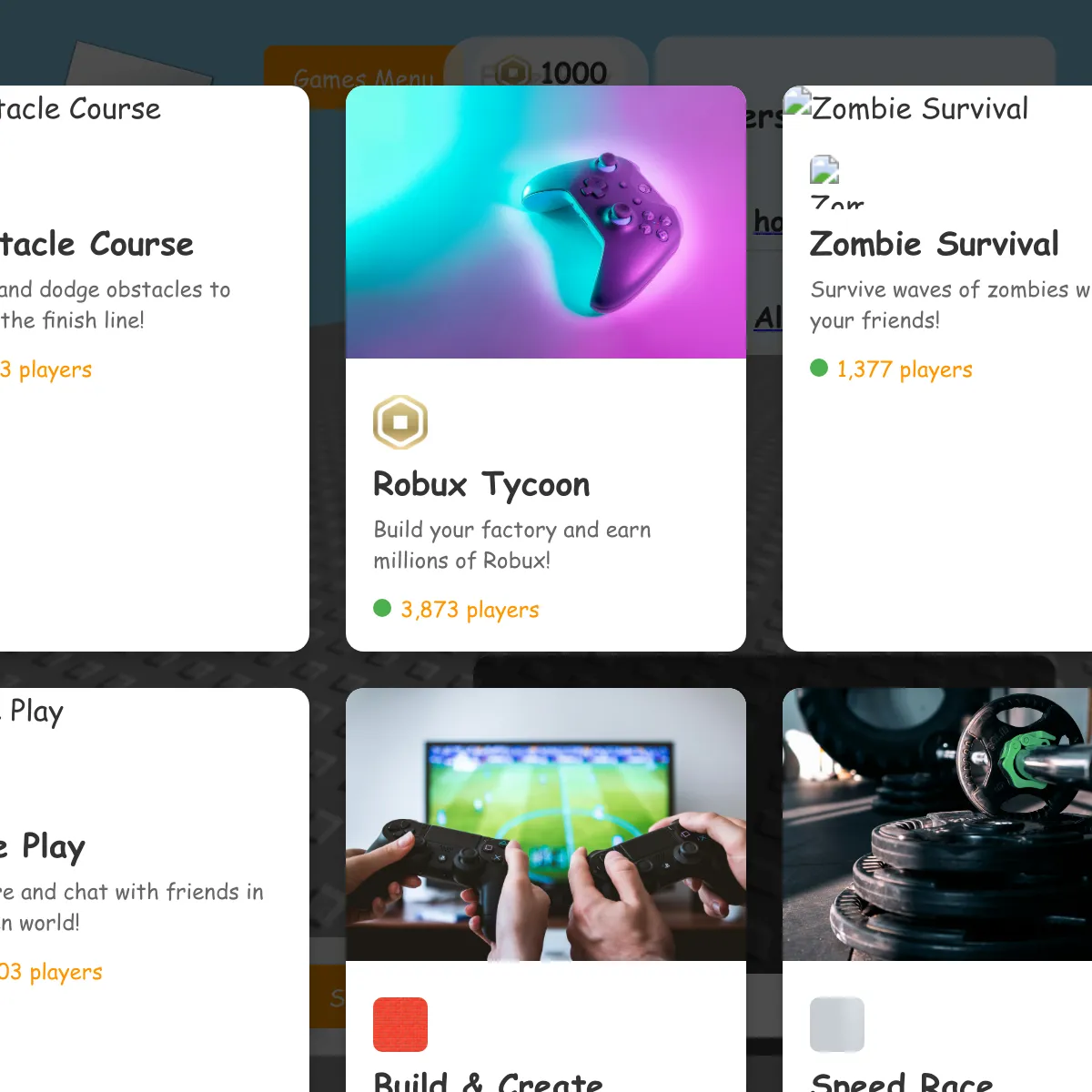
Task: Click the red Build & Create game icon
Action: 400,1025
